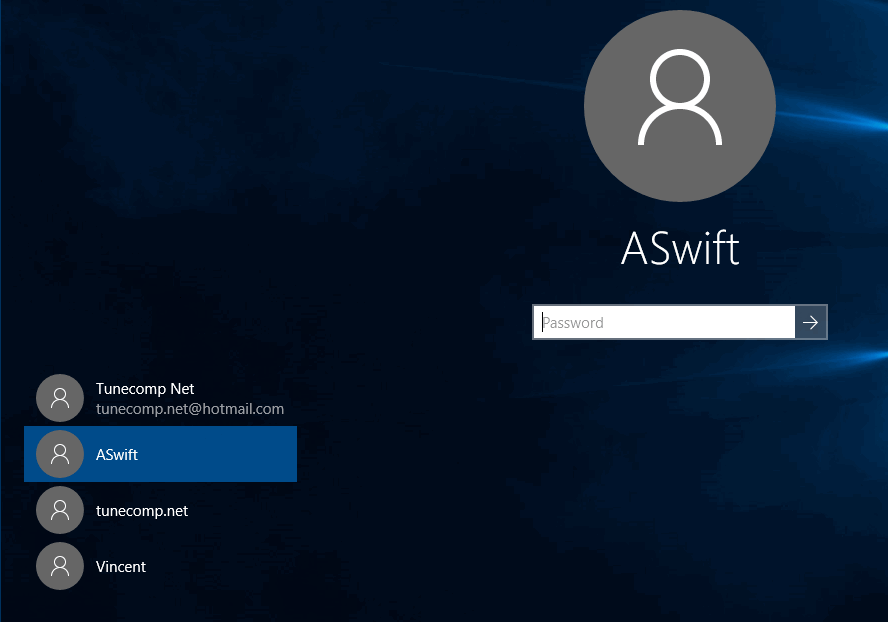Select the large ASwift profile picture
Image resolution: width=888 pixels, height=622 pixels.
[x=680, y=106]
